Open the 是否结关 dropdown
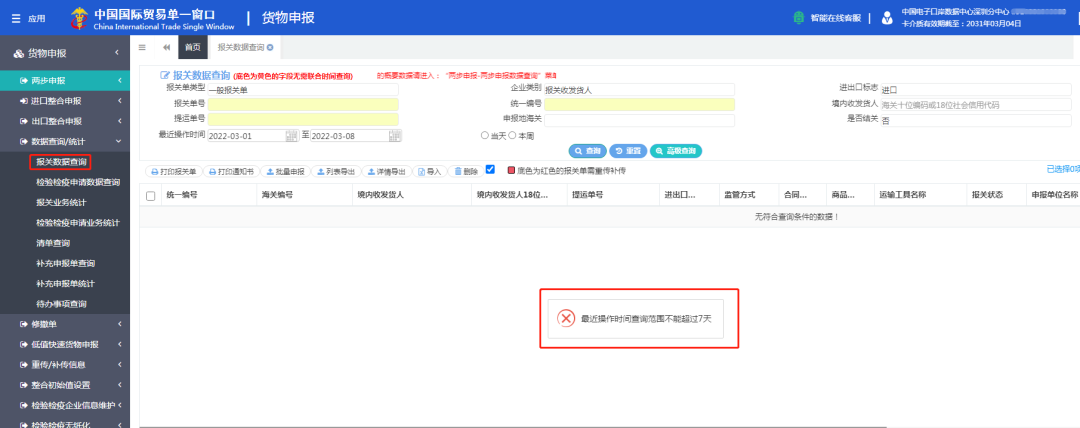1080x428 pixels. tap(976, 120)
